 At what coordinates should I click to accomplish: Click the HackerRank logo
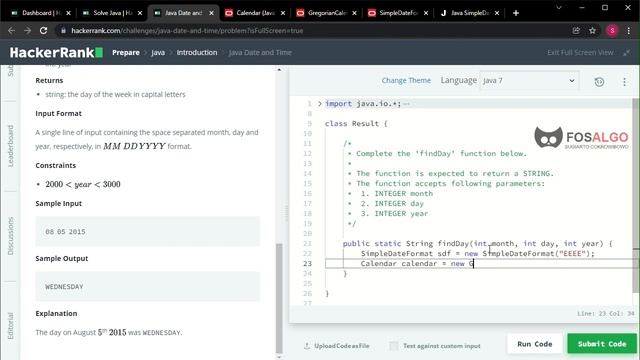[56, 52]
